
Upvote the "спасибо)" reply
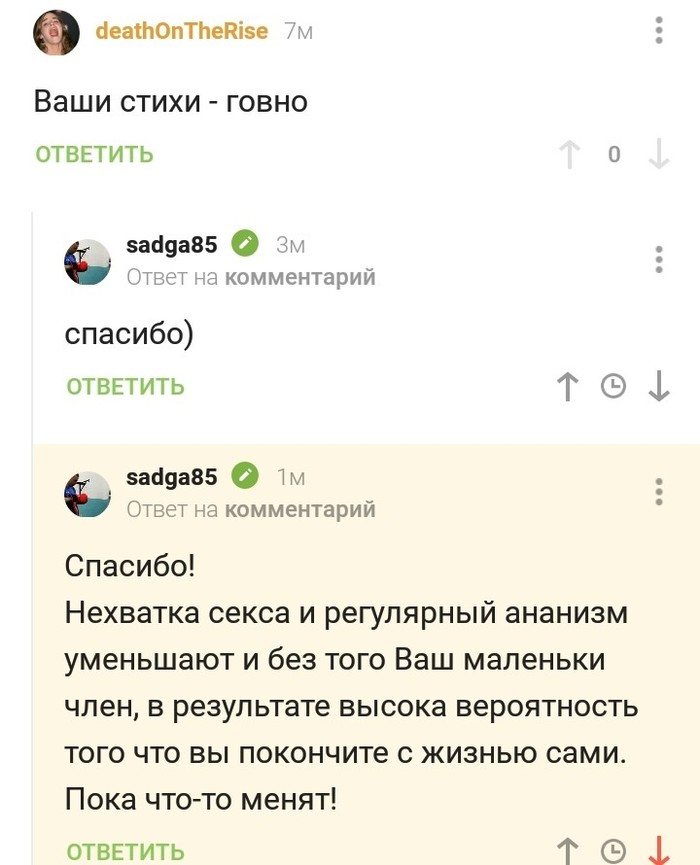tap(567, 386)
